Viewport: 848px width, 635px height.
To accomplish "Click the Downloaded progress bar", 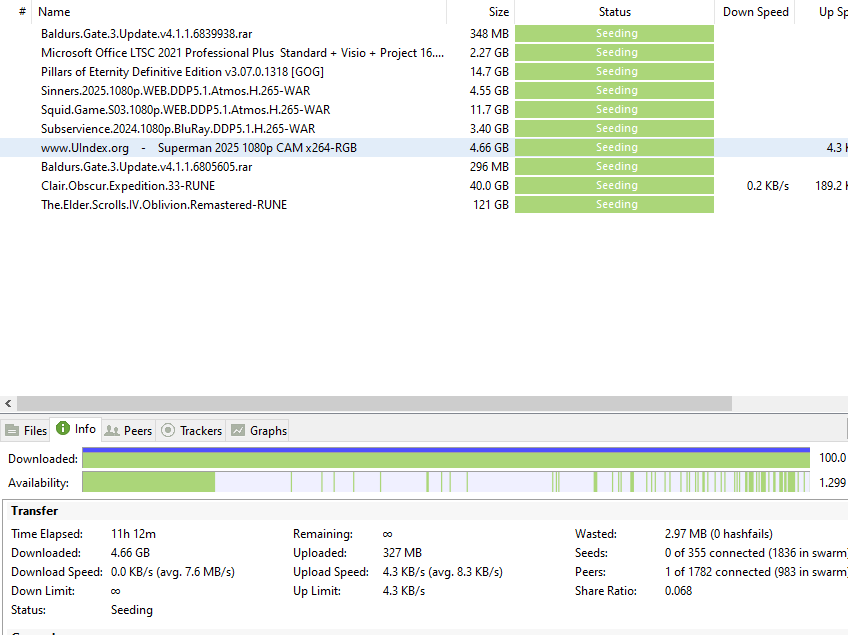I will [446, 458].
